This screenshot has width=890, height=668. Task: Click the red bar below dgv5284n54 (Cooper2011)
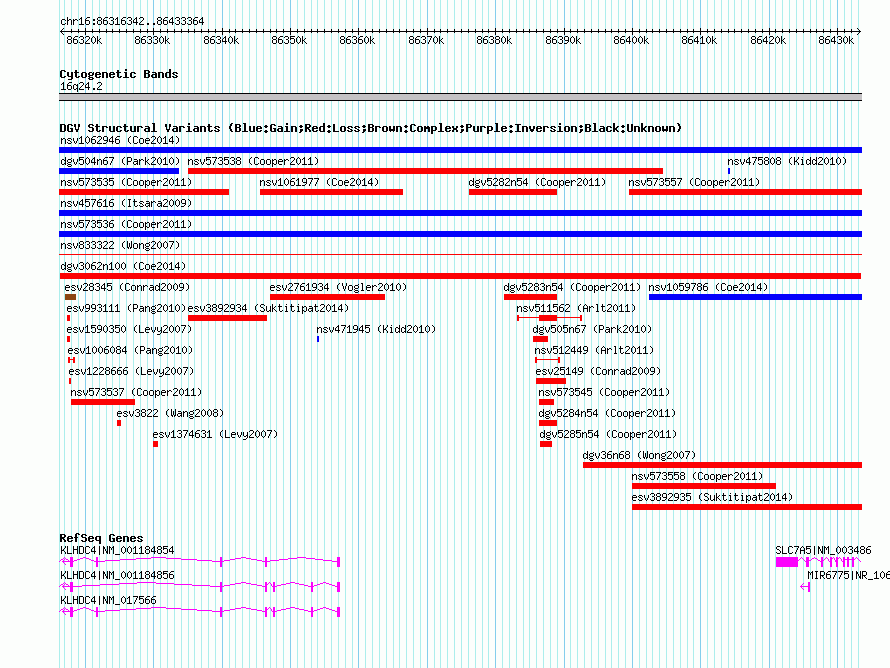pyautogui.click(x=548, y=423)
